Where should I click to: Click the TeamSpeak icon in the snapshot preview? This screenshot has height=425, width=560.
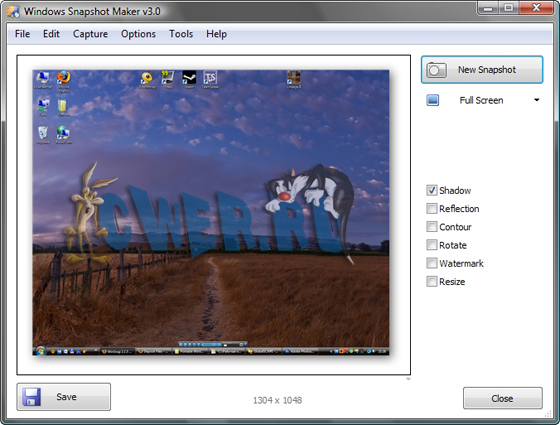point(210,78)
